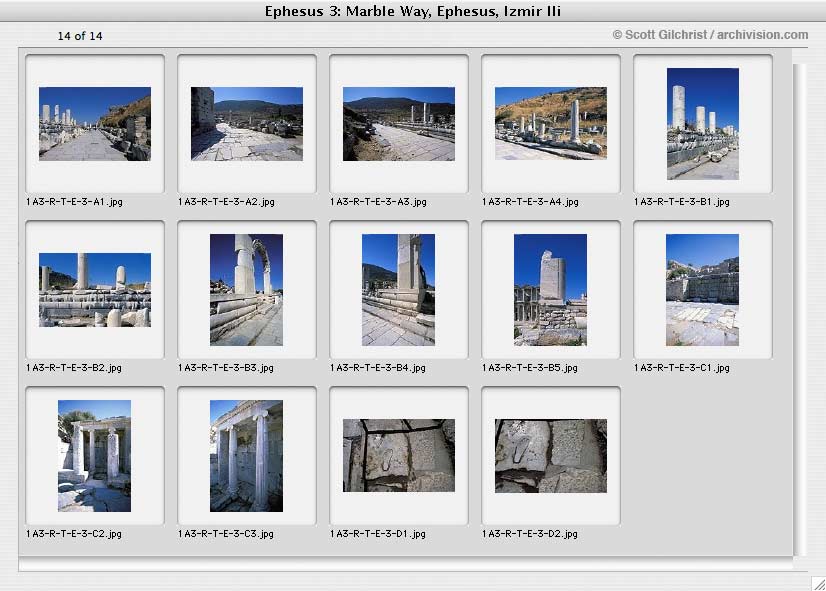Viewport: 826px width, 591px height.
Task: Select thumbnail 1A3-R-T-E-3-D1.jpg footprint carving
Action: (x=399, y=456)
